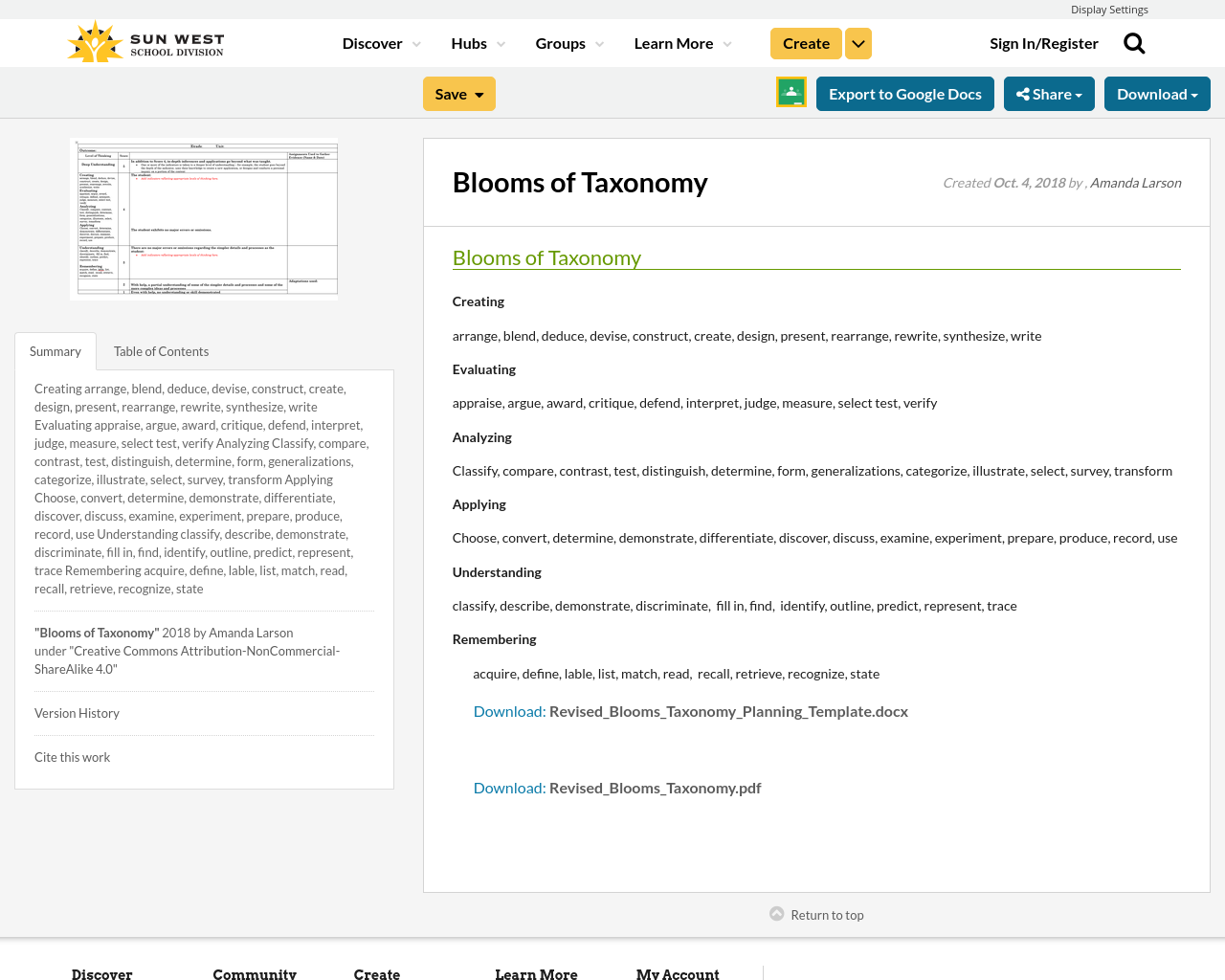Viewport: 1225px width, 980px height.
Task: Open Export to Google Docs
Action: click(x=904, y=93)
